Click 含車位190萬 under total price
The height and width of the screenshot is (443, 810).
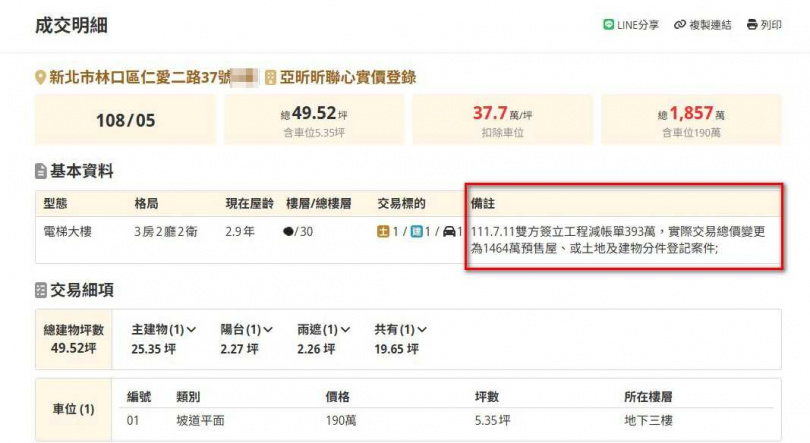tap(691, 133)
